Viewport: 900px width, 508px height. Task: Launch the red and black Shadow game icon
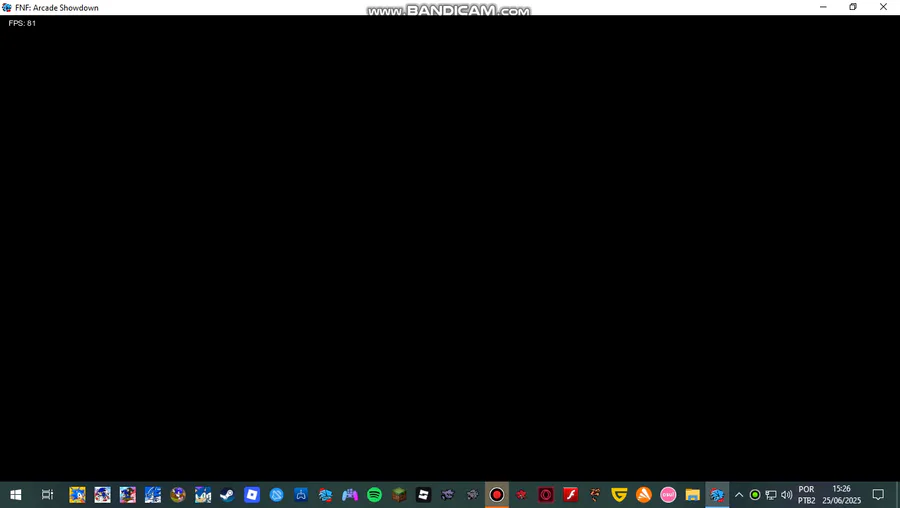click(x=127, y=494)
